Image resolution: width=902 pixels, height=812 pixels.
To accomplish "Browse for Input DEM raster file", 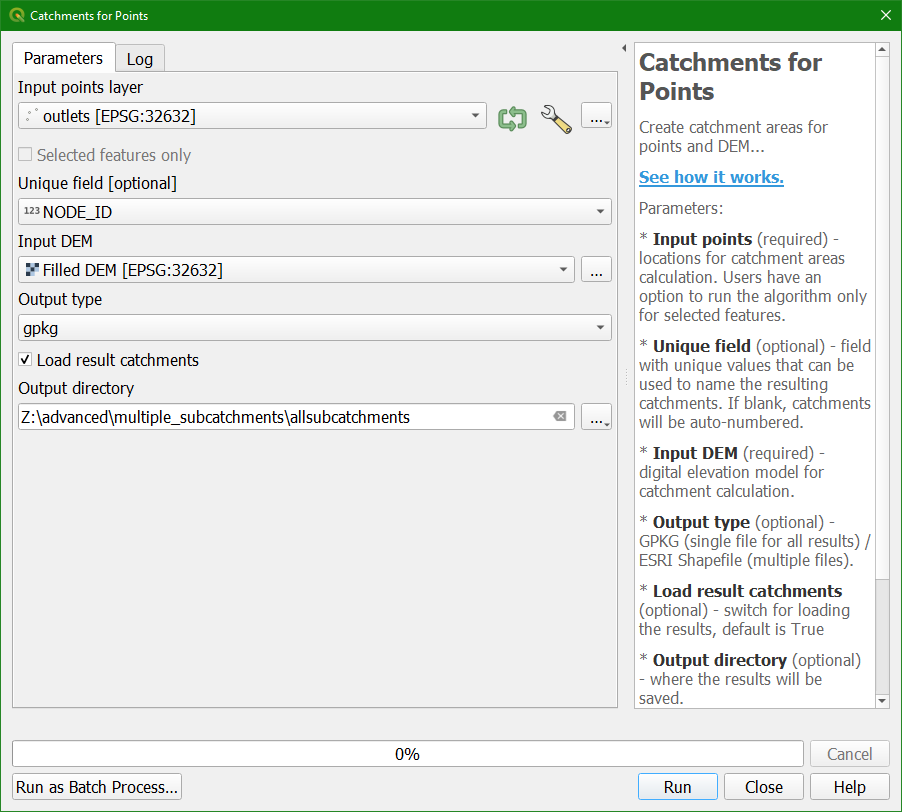I will [x=596, y=270].
